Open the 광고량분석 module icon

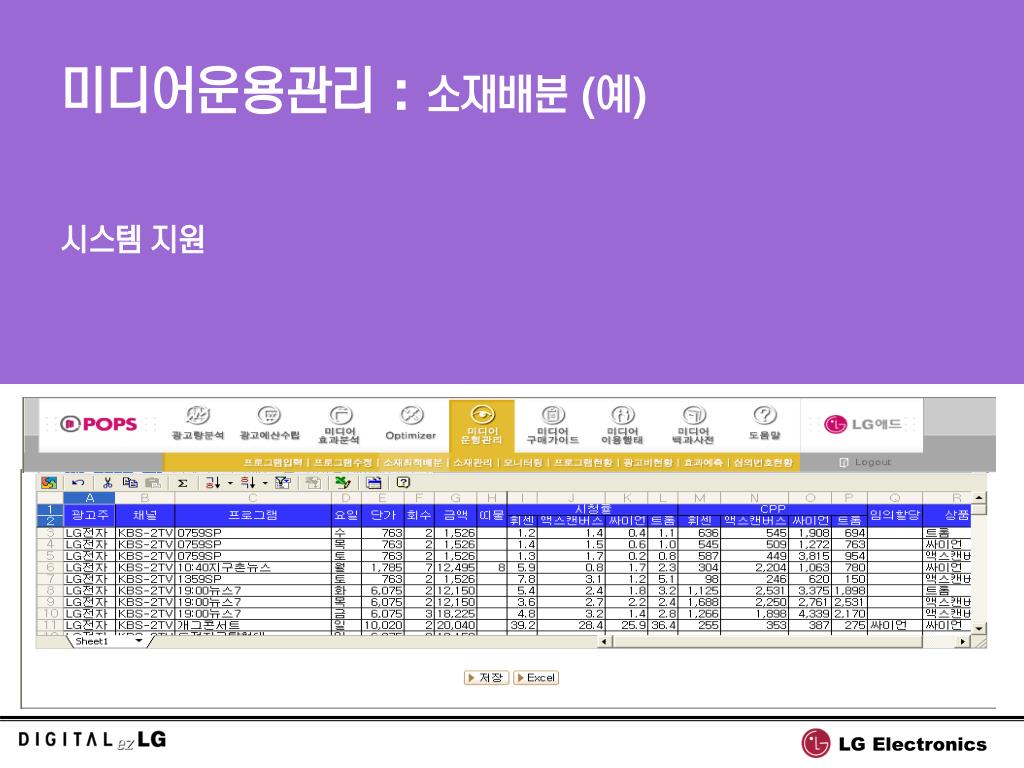[x=198, y=423]
